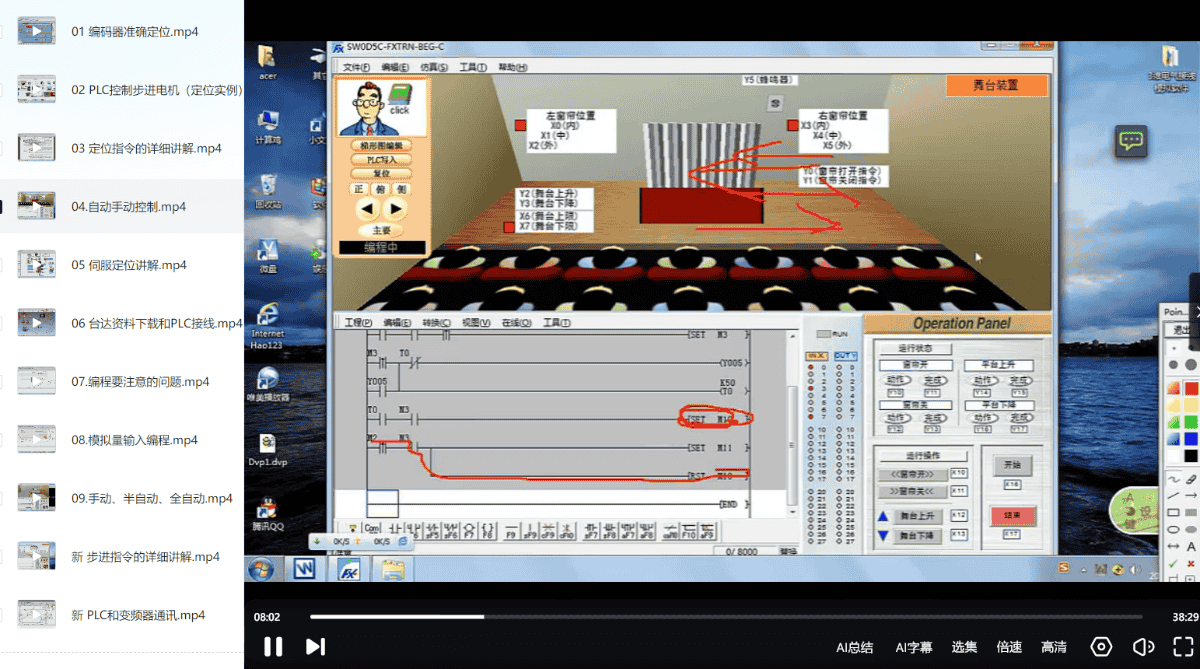Tick checkbox beside 06 台达资料下载和PLC接线.mp4
This screenshot has height=669, width=1200.
coord(2,323)
